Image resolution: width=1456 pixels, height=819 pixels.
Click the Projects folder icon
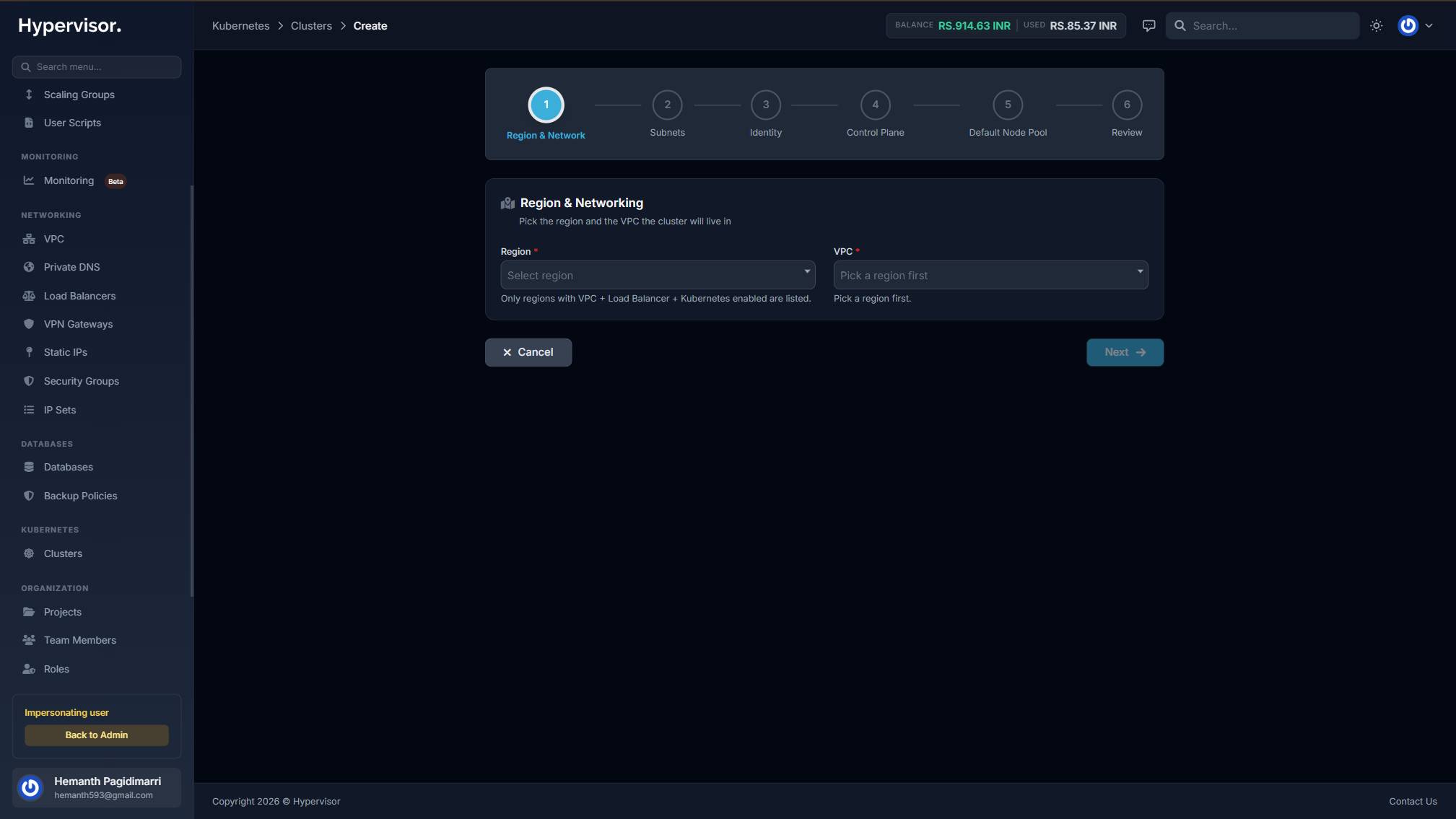point(29,612)
